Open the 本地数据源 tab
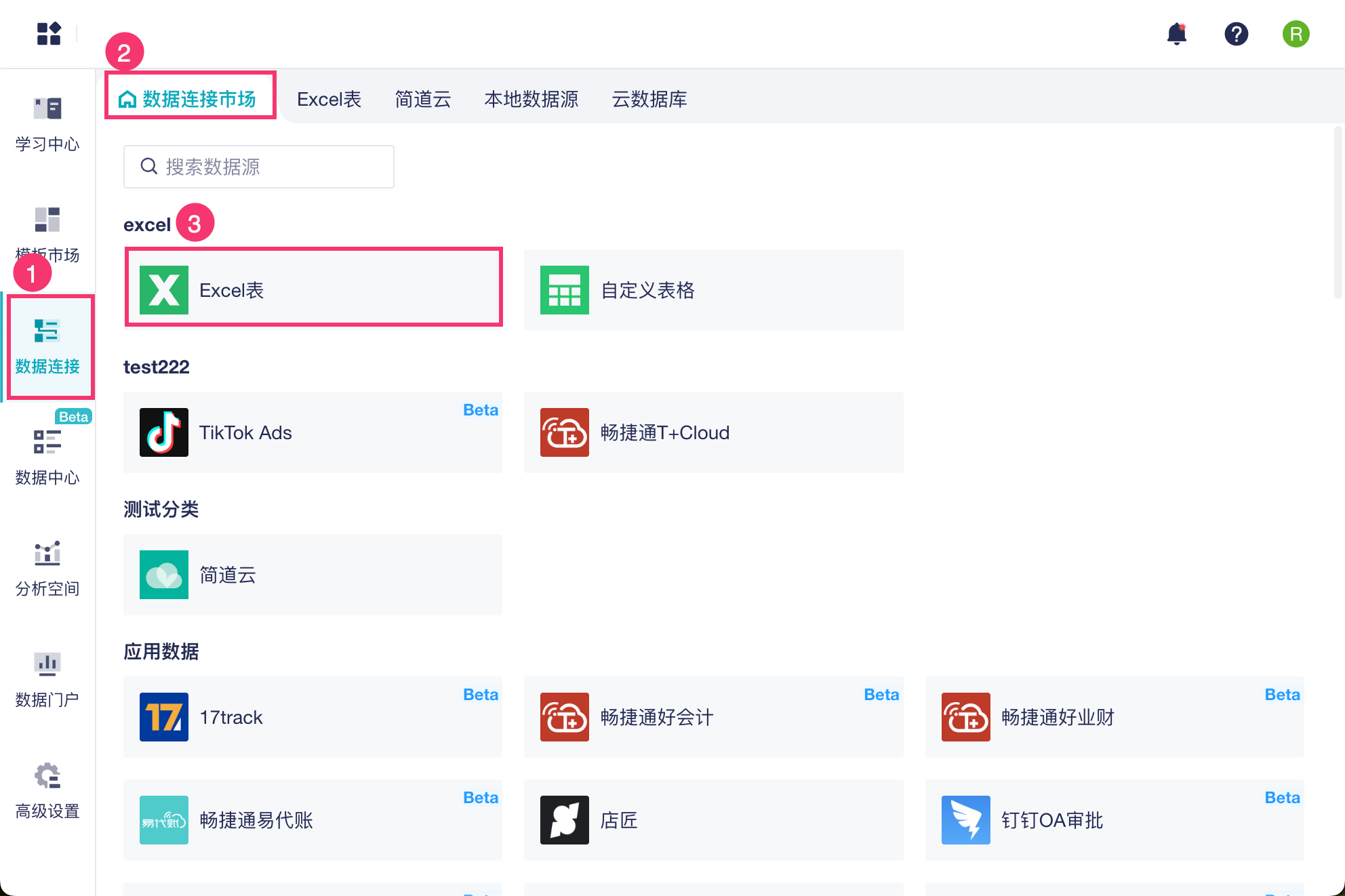1345x896 pixels. pyautogui.click(x=531, y=100)
